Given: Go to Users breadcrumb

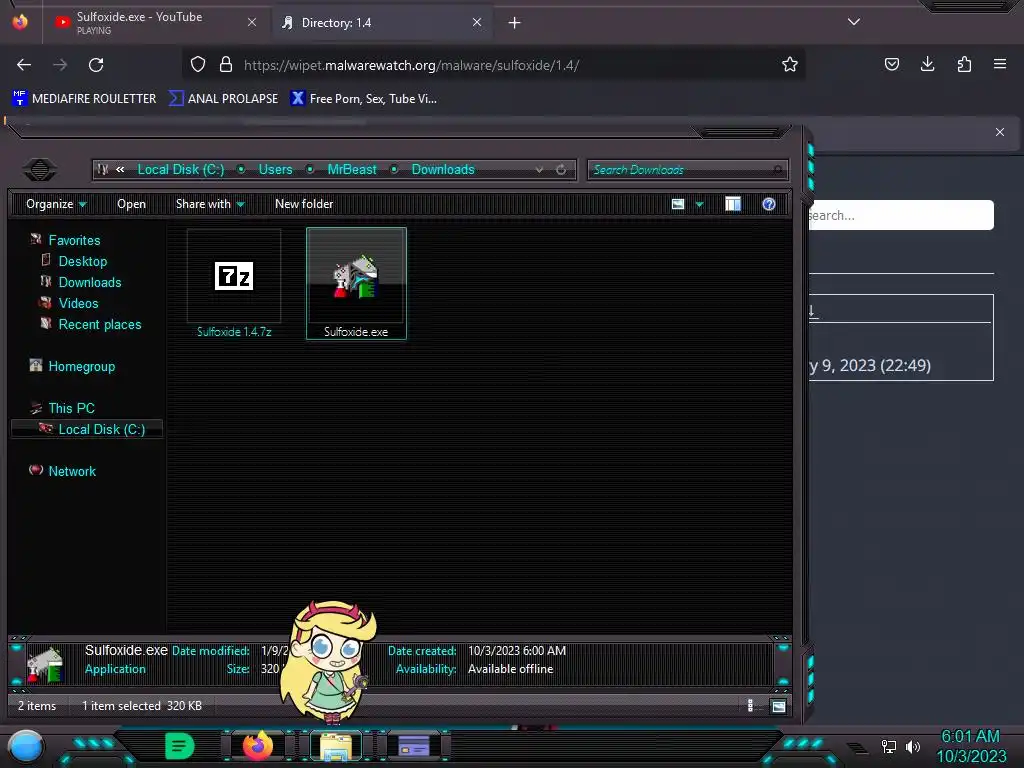Looking at the screenshot, I should pyautogui.click(x=276, y=170).
